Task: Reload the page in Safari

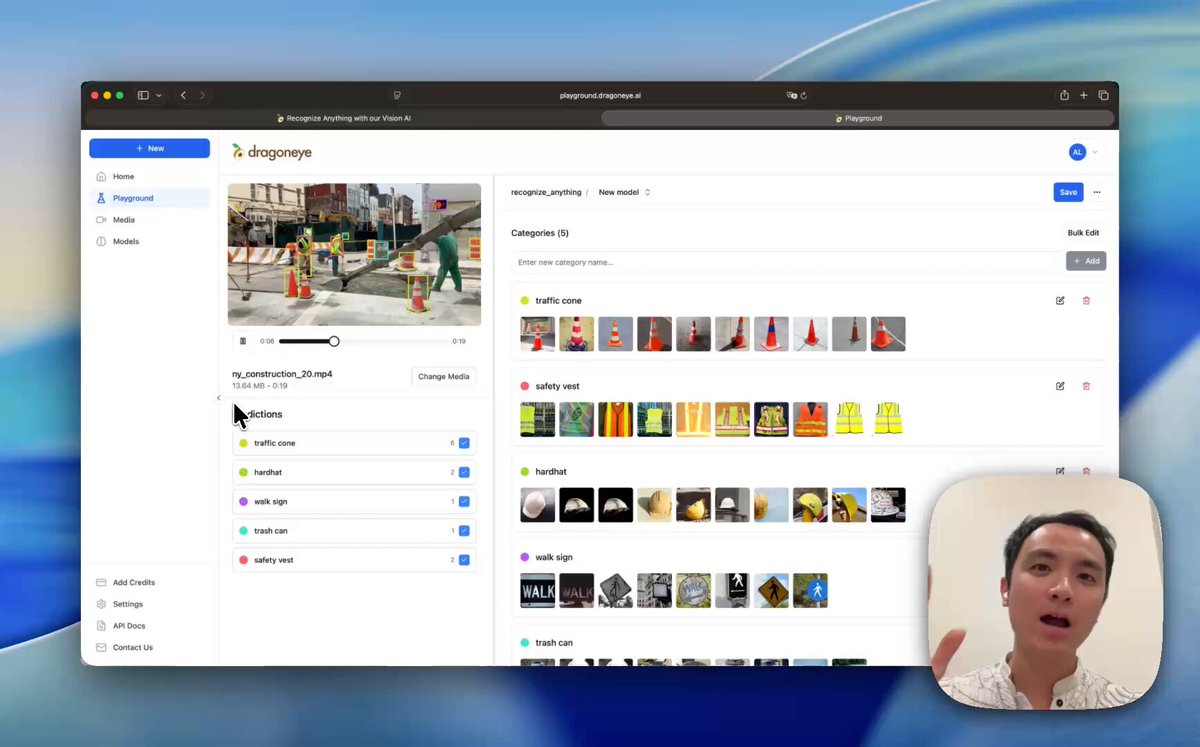Action: tap(803, 95)
